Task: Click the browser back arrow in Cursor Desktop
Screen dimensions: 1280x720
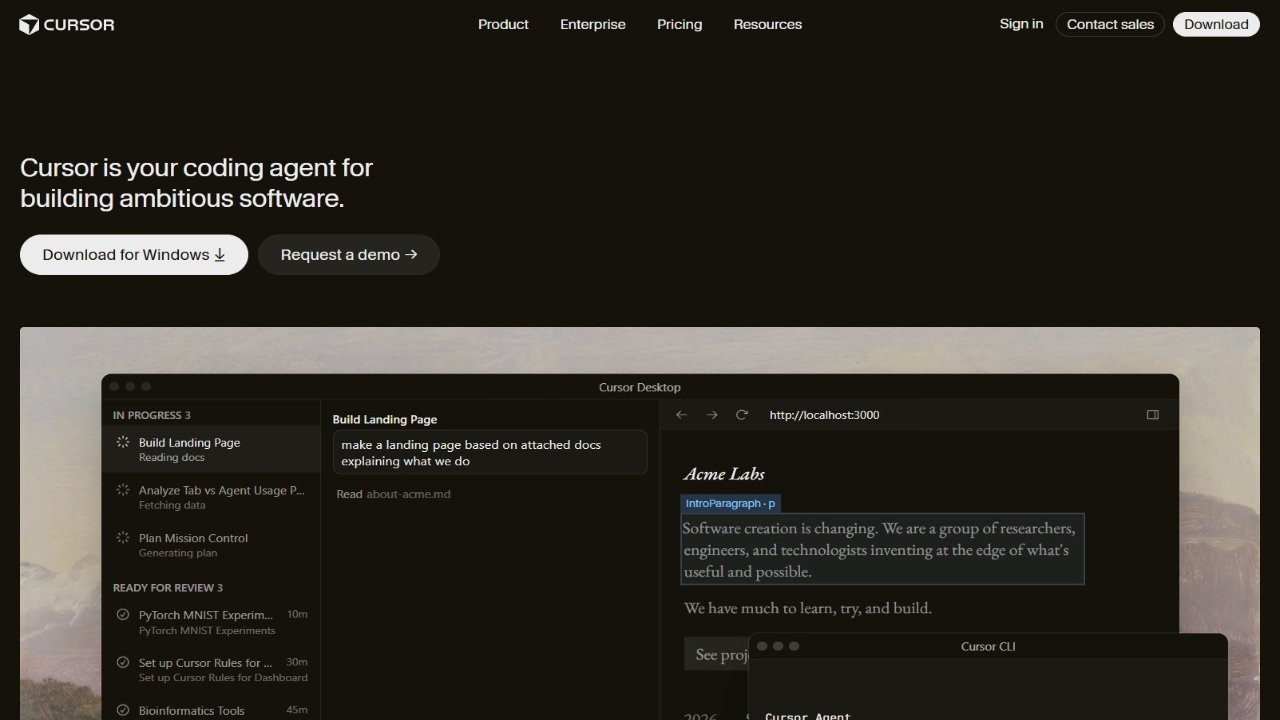Action: point(682,415)
